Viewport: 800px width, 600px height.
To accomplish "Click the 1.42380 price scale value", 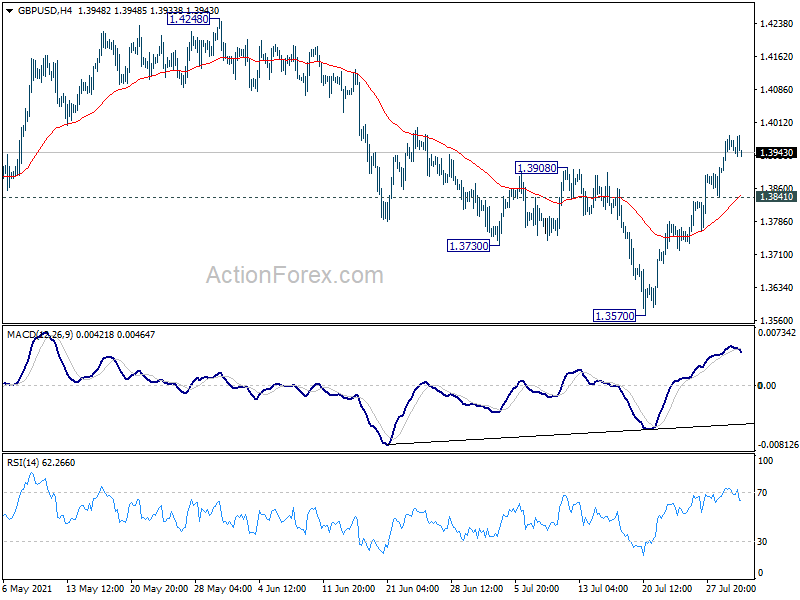I will coord(777,23).
